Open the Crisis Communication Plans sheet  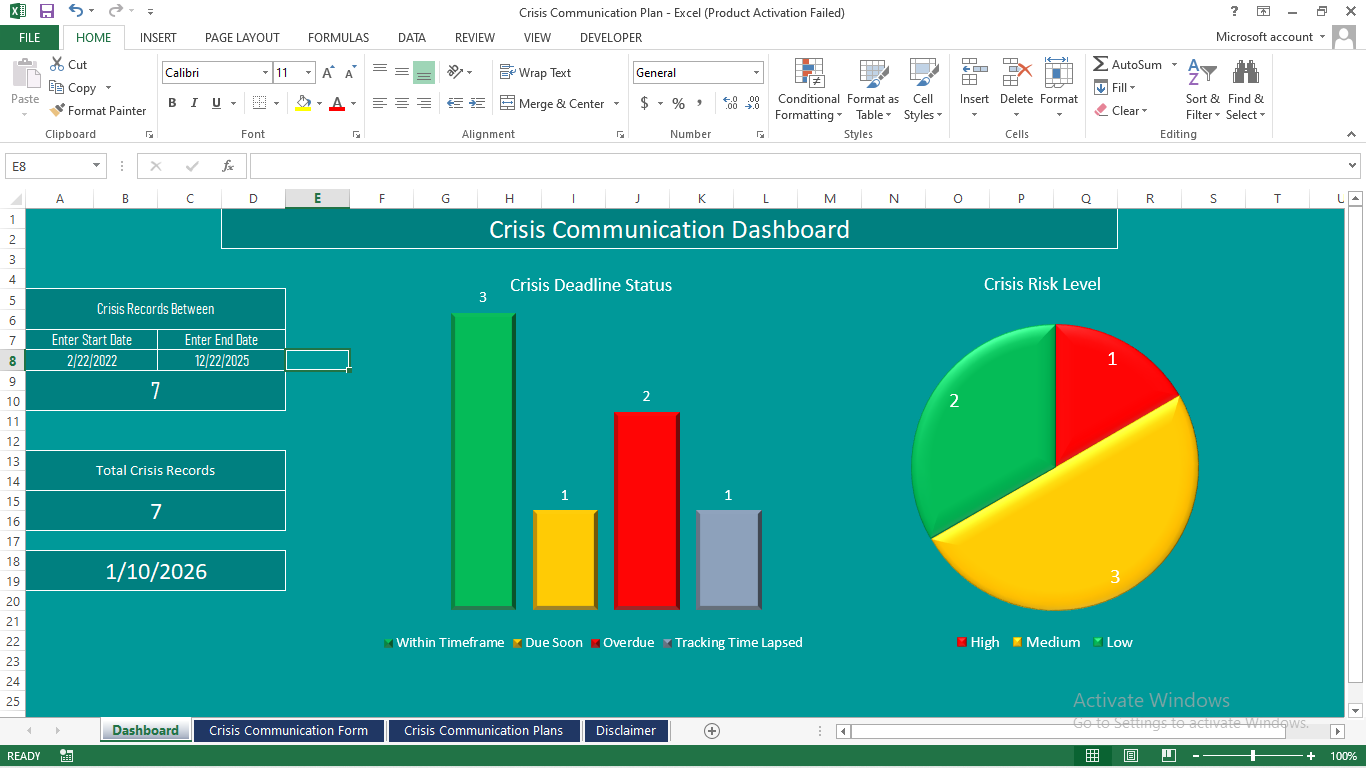tap(483, 730)
